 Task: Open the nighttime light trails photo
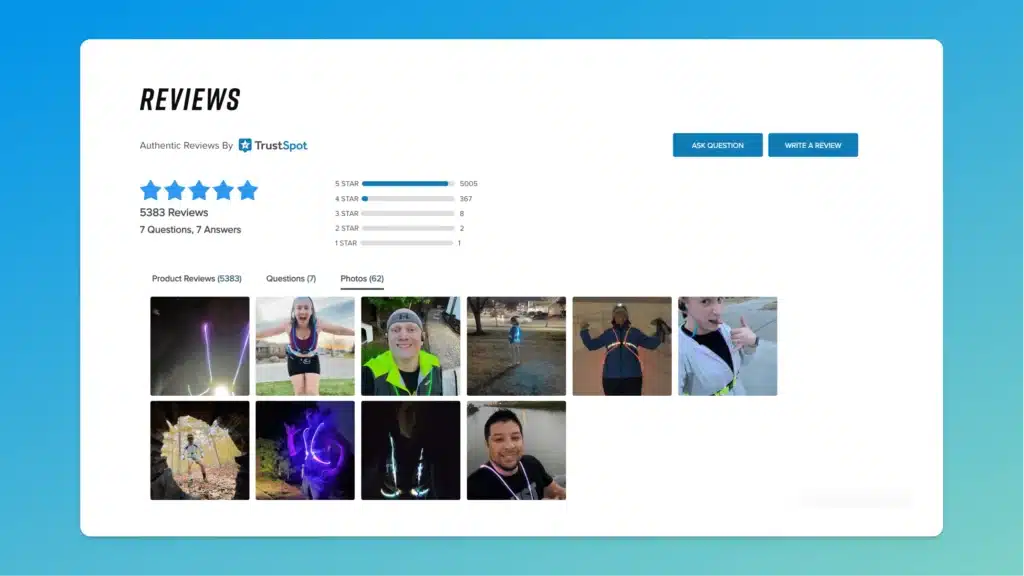pyautogui.click(x=199, y=345)
